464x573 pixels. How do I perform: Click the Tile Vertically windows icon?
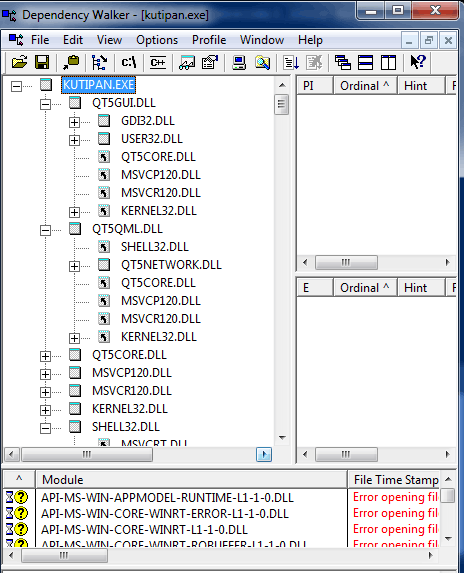388,62
